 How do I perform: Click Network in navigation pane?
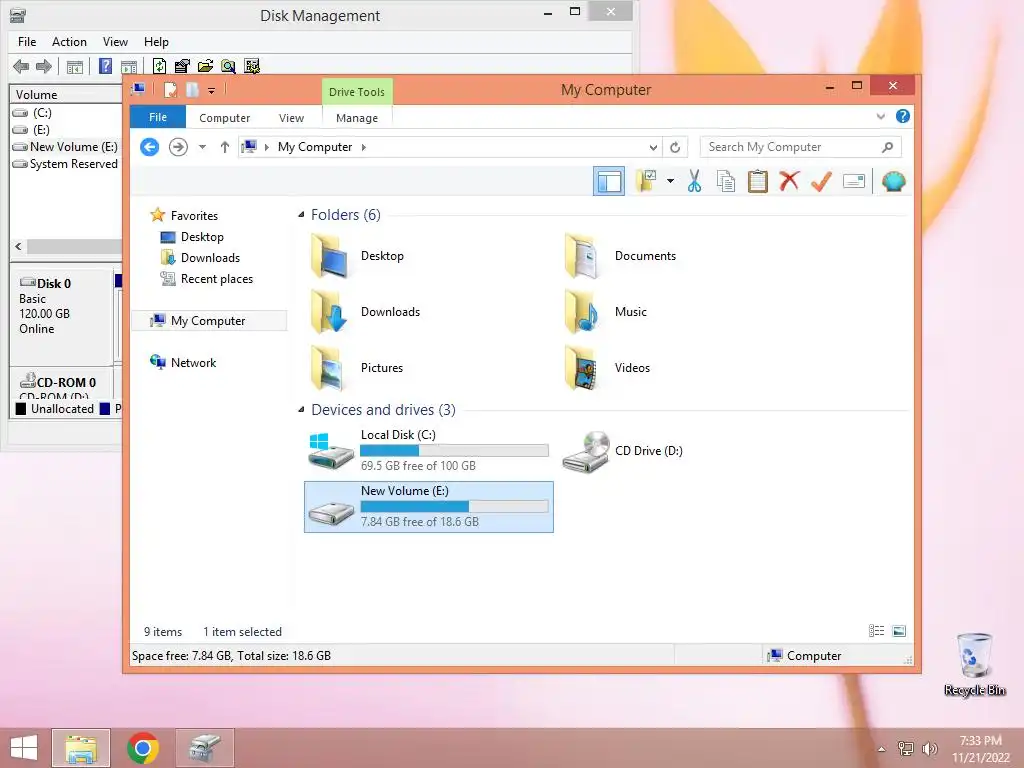193,362
